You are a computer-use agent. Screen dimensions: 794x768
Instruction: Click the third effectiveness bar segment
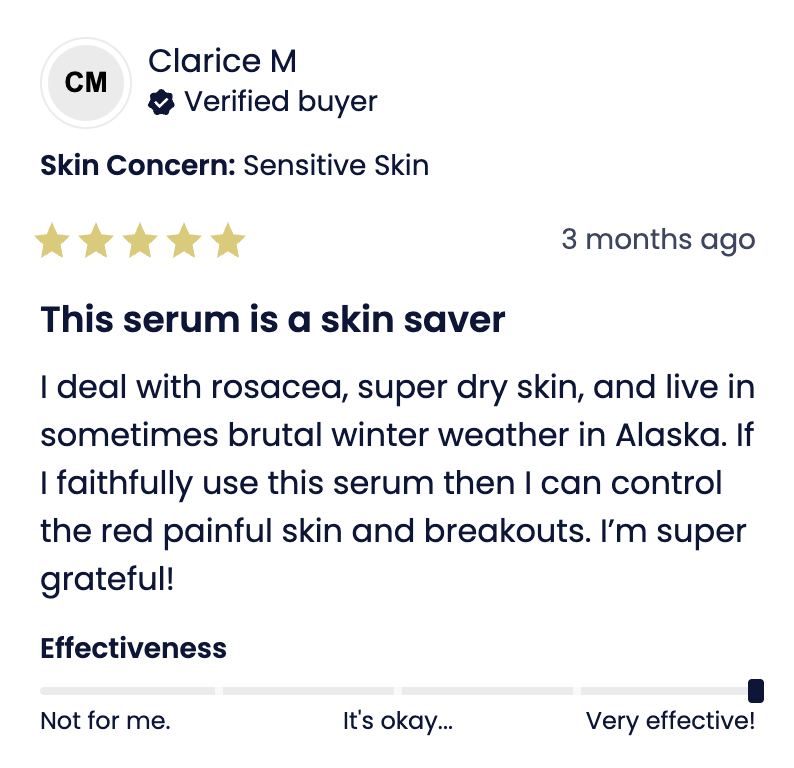tap(487, 691)
